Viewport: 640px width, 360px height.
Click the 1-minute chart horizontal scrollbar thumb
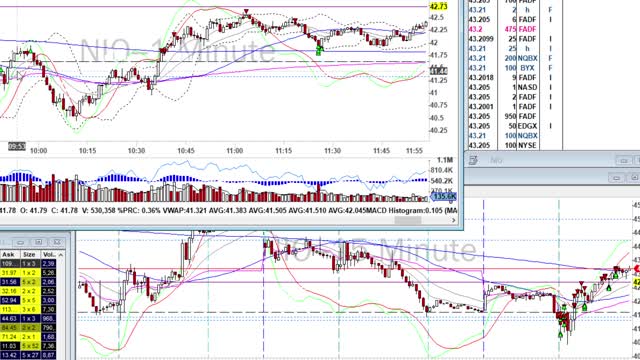tap(408, 220)
